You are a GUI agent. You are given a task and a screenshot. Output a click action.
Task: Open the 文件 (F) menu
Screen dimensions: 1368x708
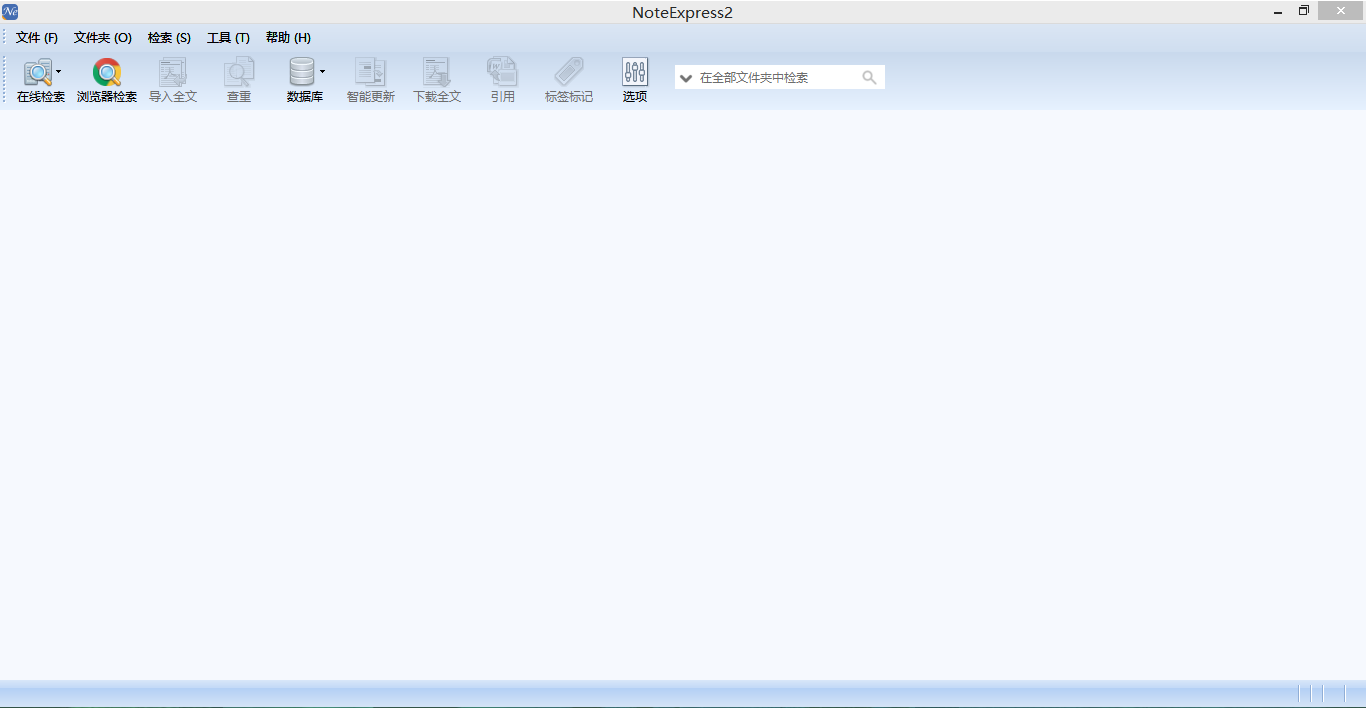tap(37, 38)
